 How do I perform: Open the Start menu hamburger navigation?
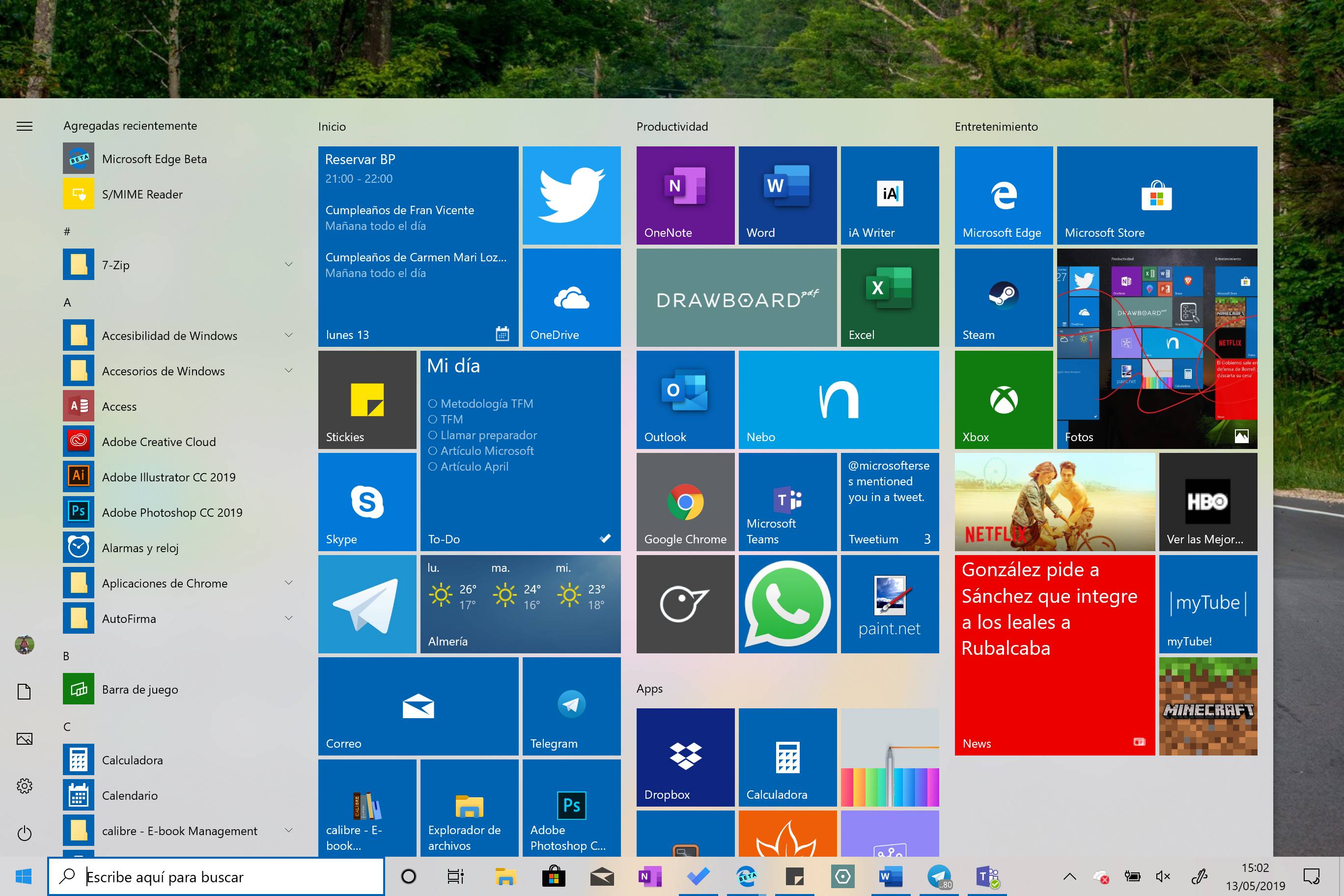pyautogui.click(x=25, y=126)
